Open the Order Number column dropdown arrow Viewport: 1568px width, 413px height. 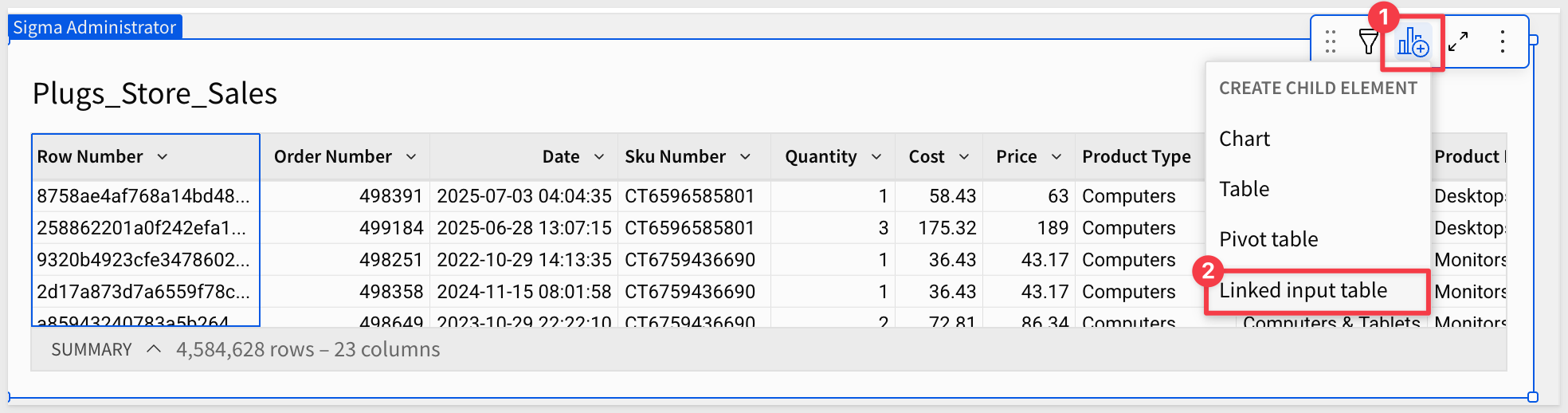click(411, 157)
